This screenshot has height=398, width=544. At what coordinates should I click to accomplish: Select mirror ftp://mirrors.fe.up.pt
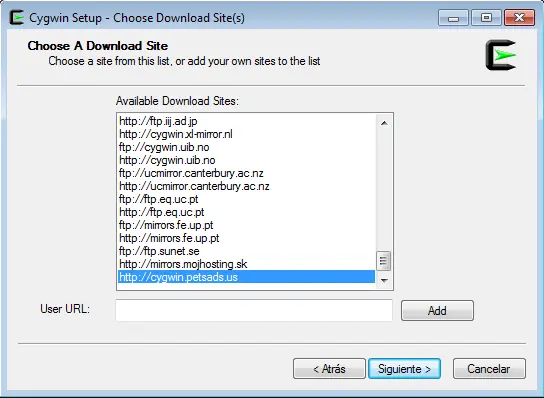pyautogui.click(x=246, y=225)
